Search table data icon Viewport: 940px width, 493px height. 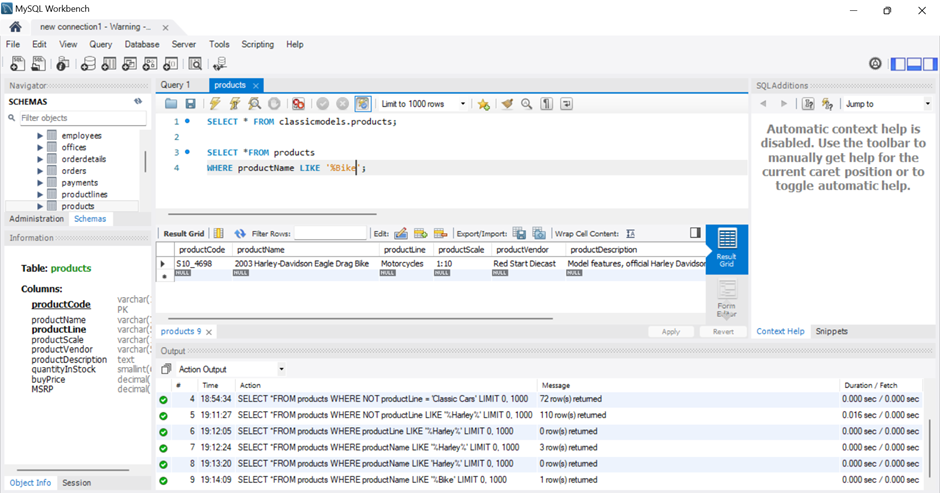click(195, 64)
